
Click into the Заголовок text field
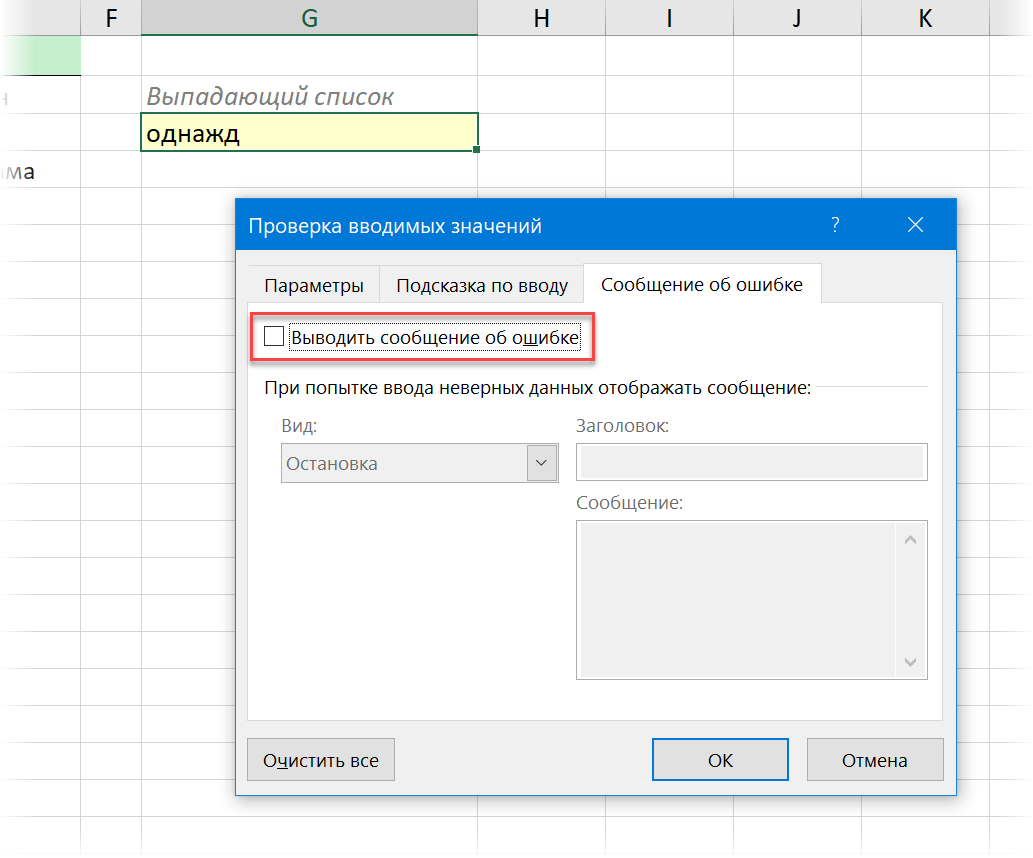click(x=751, y=463)
